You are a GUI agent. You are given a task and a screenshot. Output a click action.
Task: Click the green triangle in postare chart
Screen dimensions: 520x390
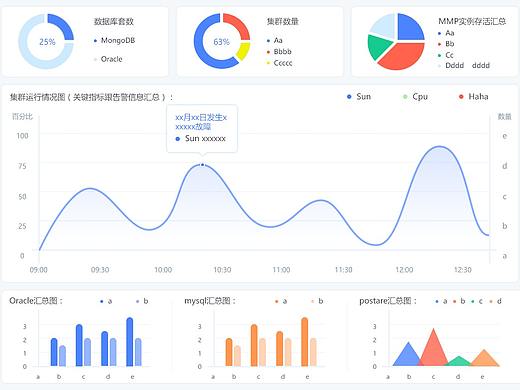(x=459, y=362)
